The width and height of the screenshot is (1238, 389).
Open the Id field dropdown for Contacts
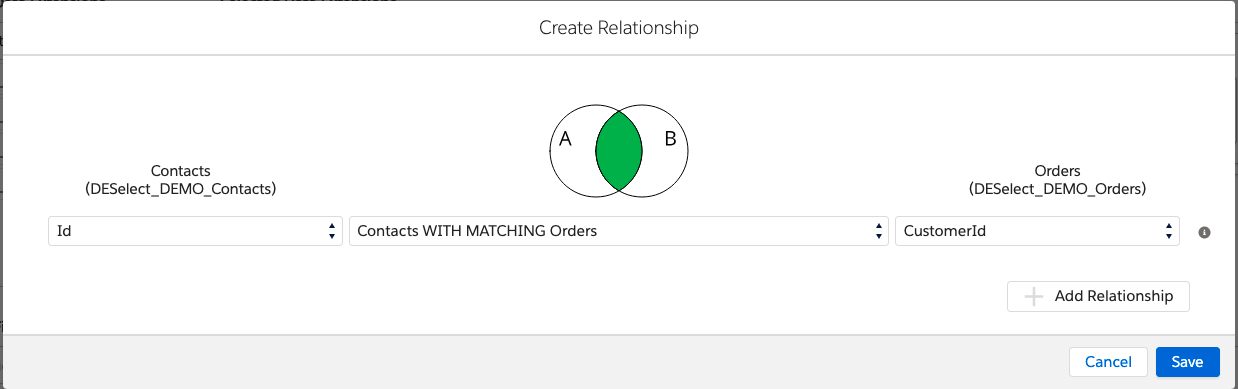tap(195, 231)
